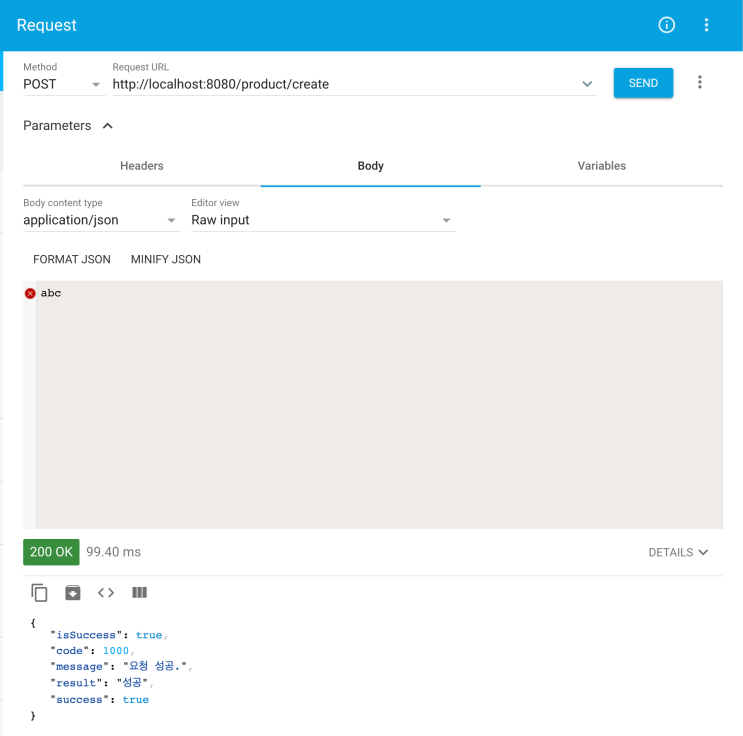Save the response to a file

pos(72,592)
